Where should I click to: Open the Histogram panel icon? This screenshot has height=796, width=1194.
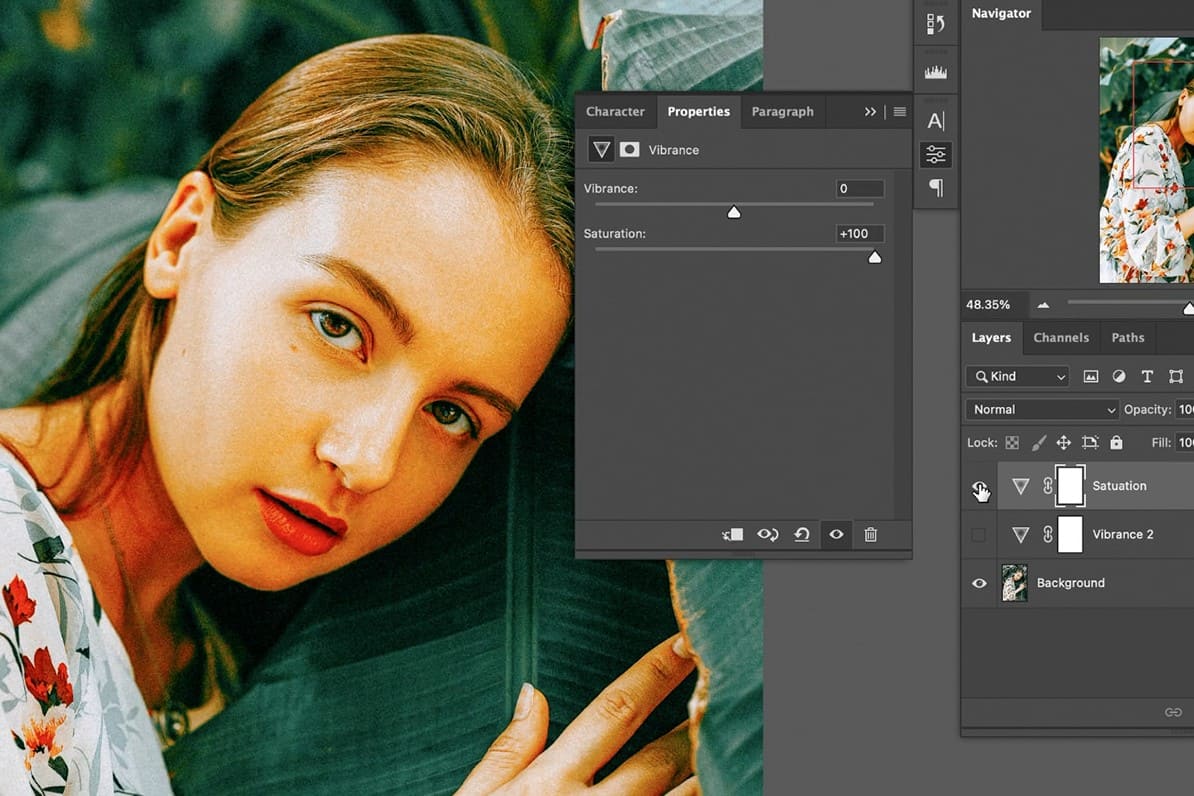pyautogui.click(x=936, y=72)
